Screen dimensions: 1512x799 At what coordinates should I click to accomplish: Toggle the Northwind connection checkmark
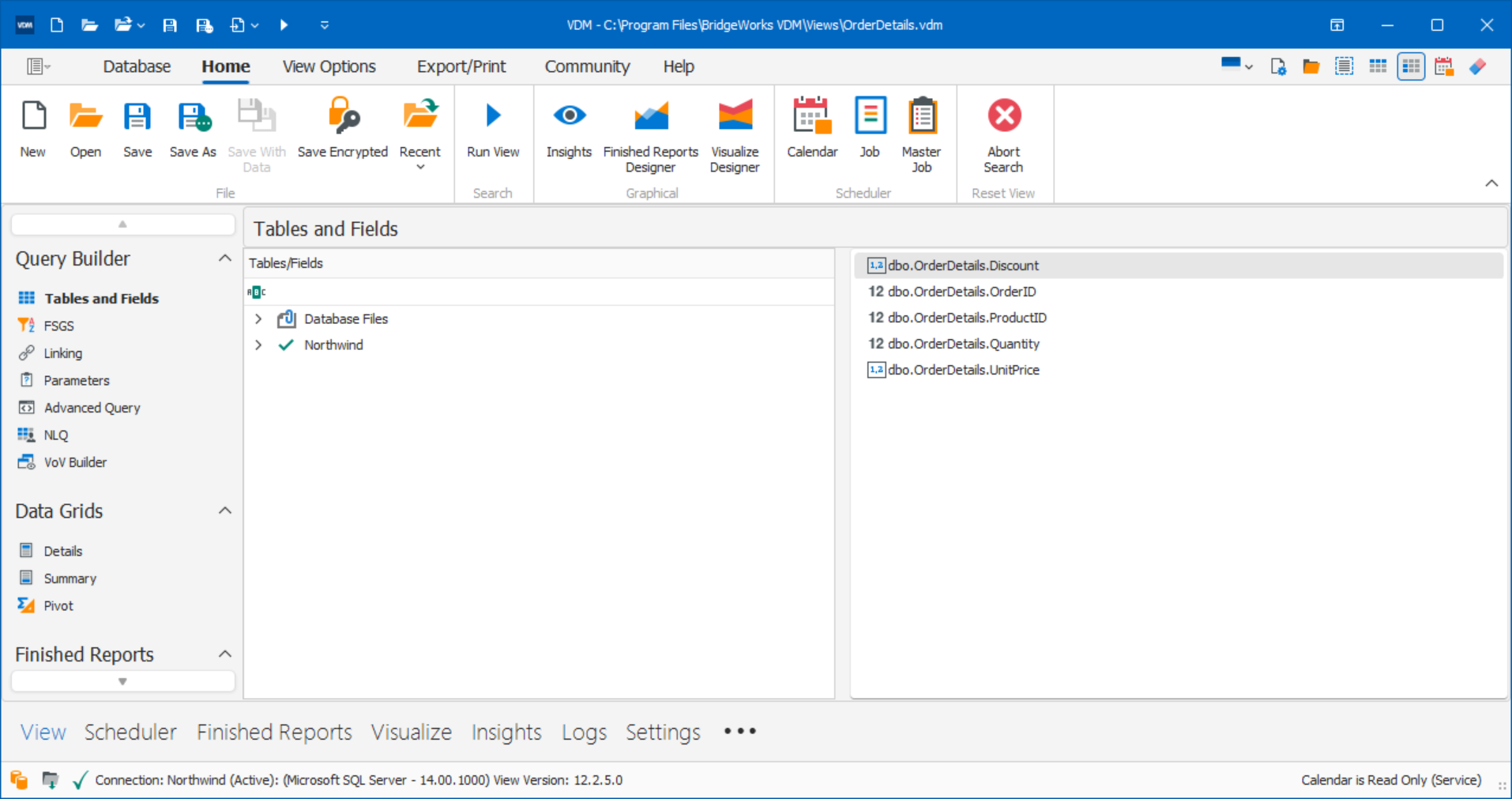click(x=285, y=345)
